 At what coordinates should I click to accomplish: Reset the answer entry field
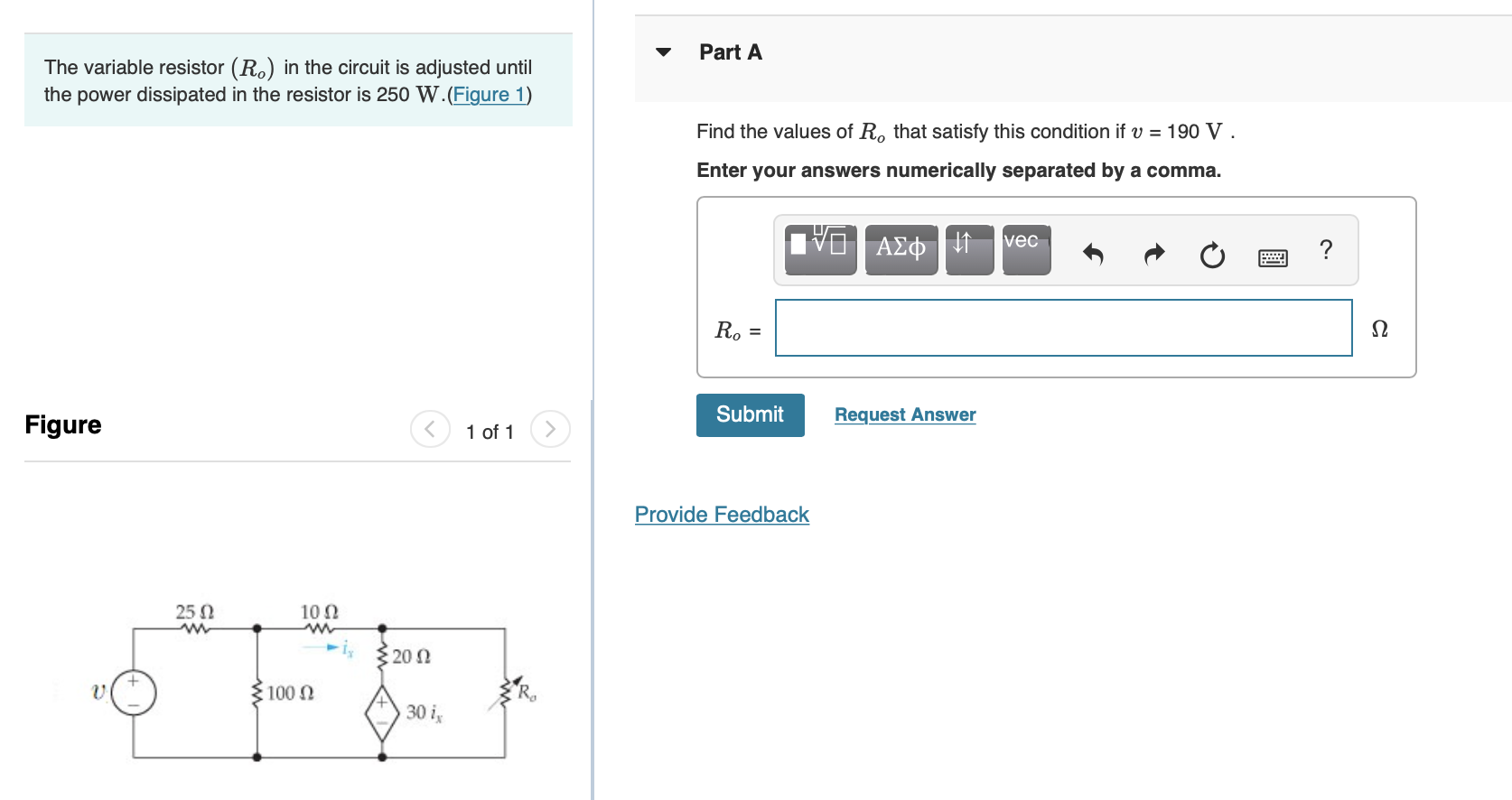pyautogui.click(x=1213, y=255)
